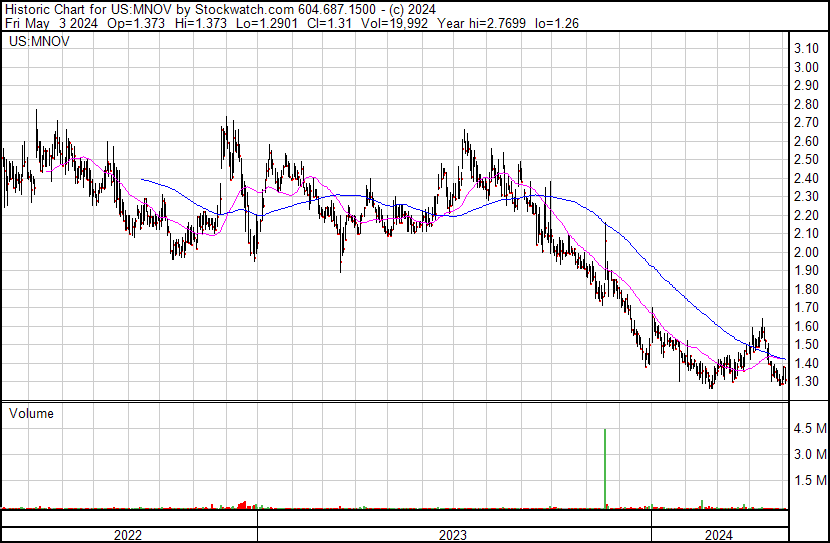
Task: Click the 3.0 M volume axis label
Action: [810, 454]
